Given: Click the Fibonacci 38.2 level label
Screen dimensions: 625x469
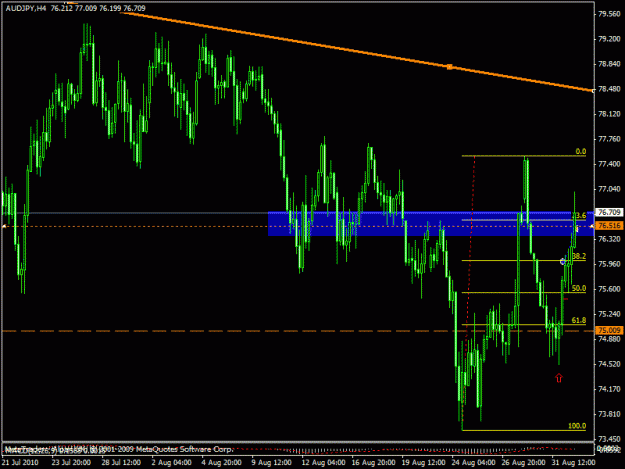Looking at the screenshot, I should coord(579,256).
